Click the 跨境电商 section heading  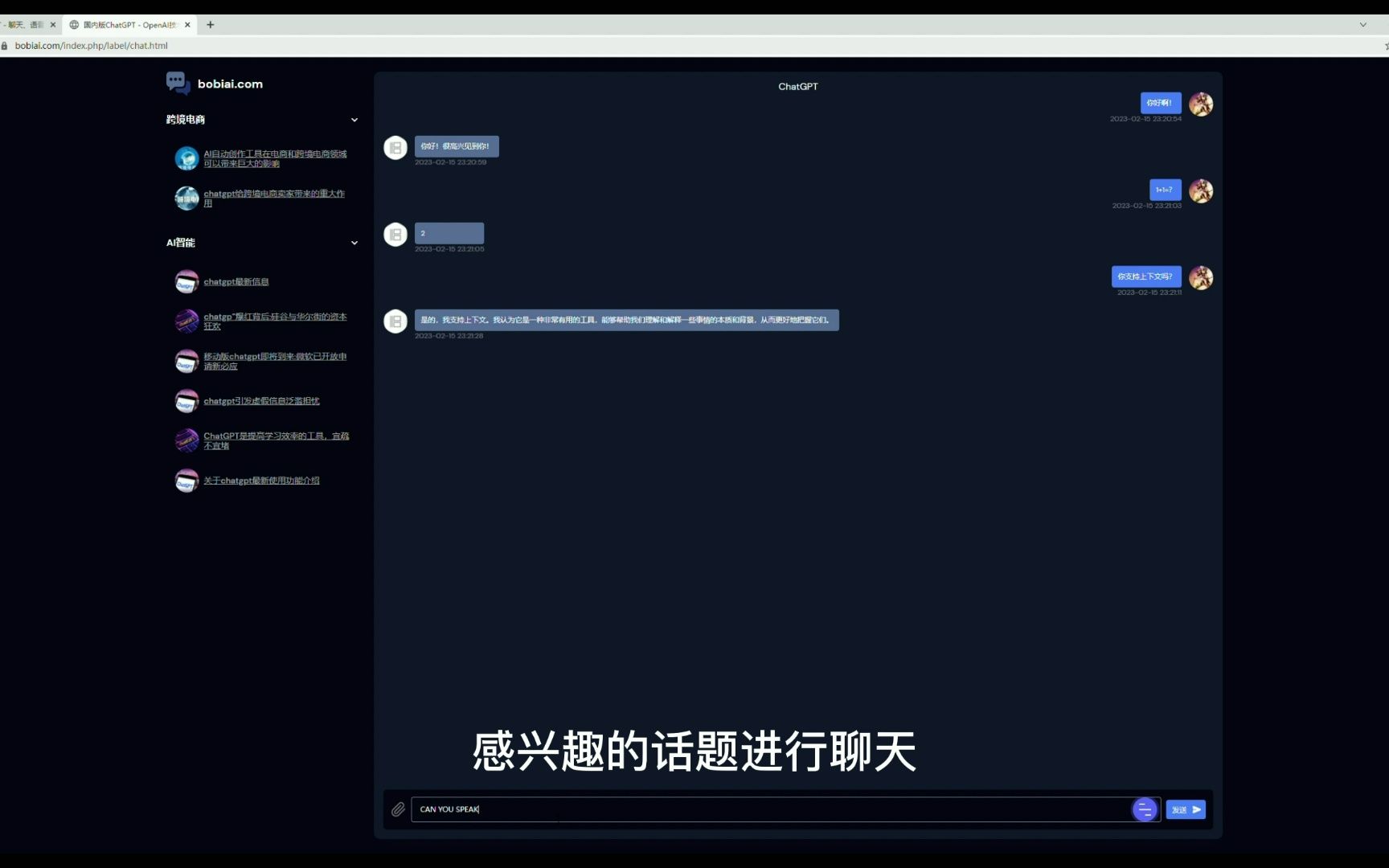click(186, 120)
